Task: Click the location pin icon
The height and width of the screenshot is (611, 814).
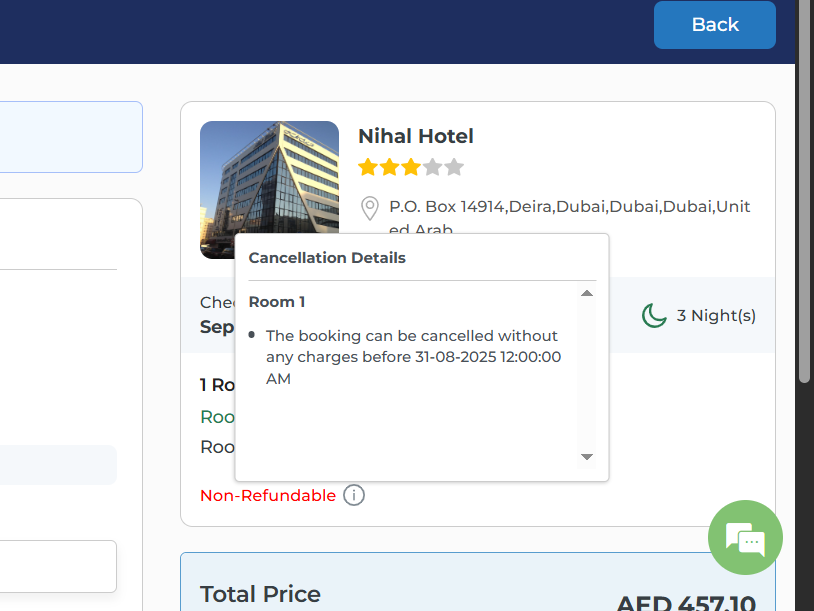Action: 369,208
